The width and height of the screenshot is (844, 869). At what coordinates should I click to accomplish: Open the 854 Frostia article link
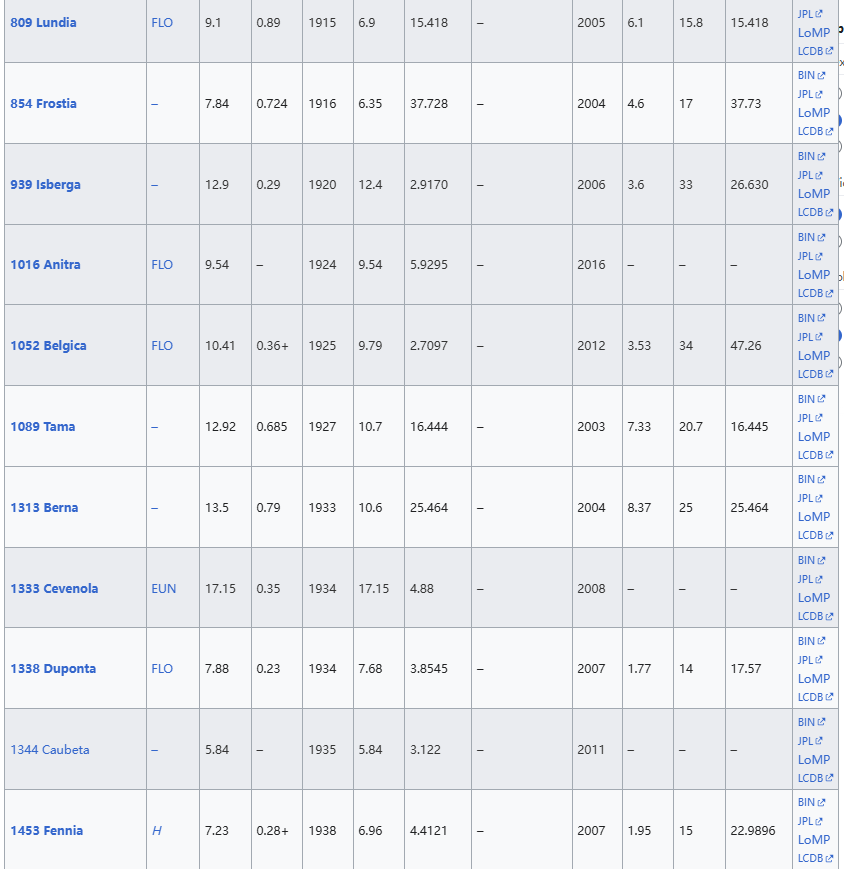click(43, 103)
